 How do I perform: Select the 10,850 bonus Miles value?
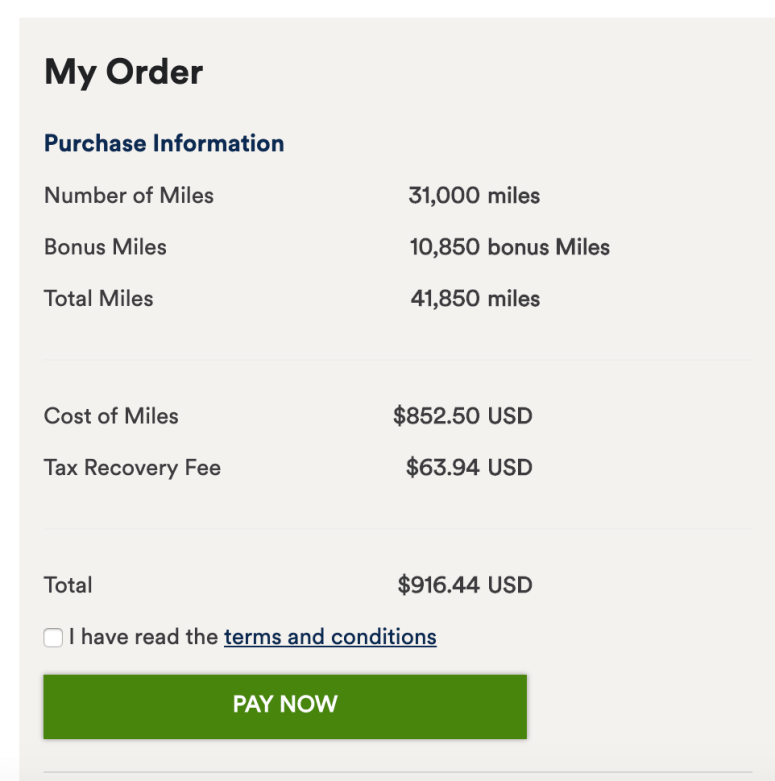[x=509, y=247]
